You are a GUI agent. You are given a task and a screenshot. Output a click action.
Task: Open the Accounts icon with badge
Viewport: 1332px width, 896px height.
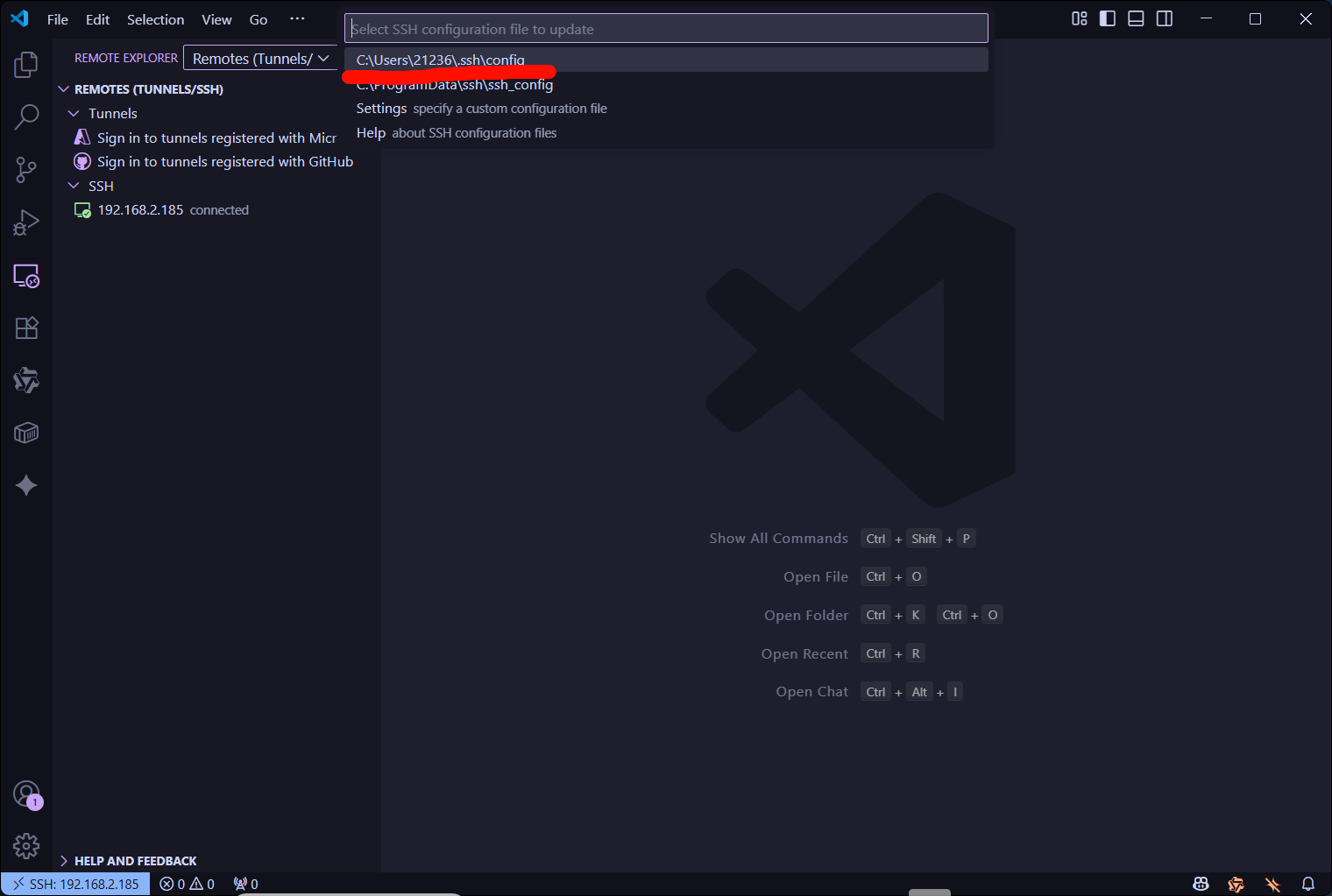coord(26,794)
